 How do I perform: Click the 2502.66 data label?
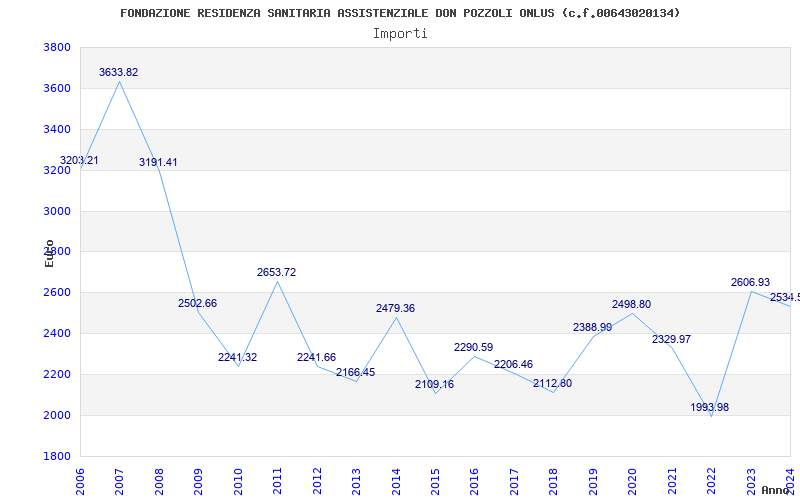tap(197, 303)
